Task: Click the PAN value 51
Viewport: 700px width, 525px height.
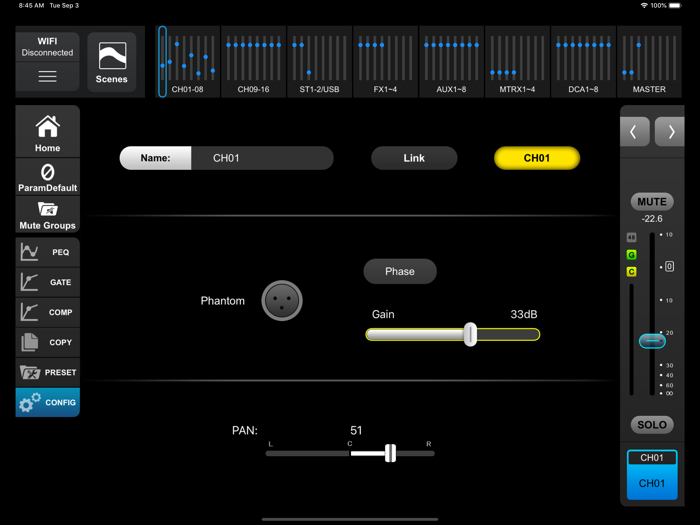Action: click(x=356, y=430)
